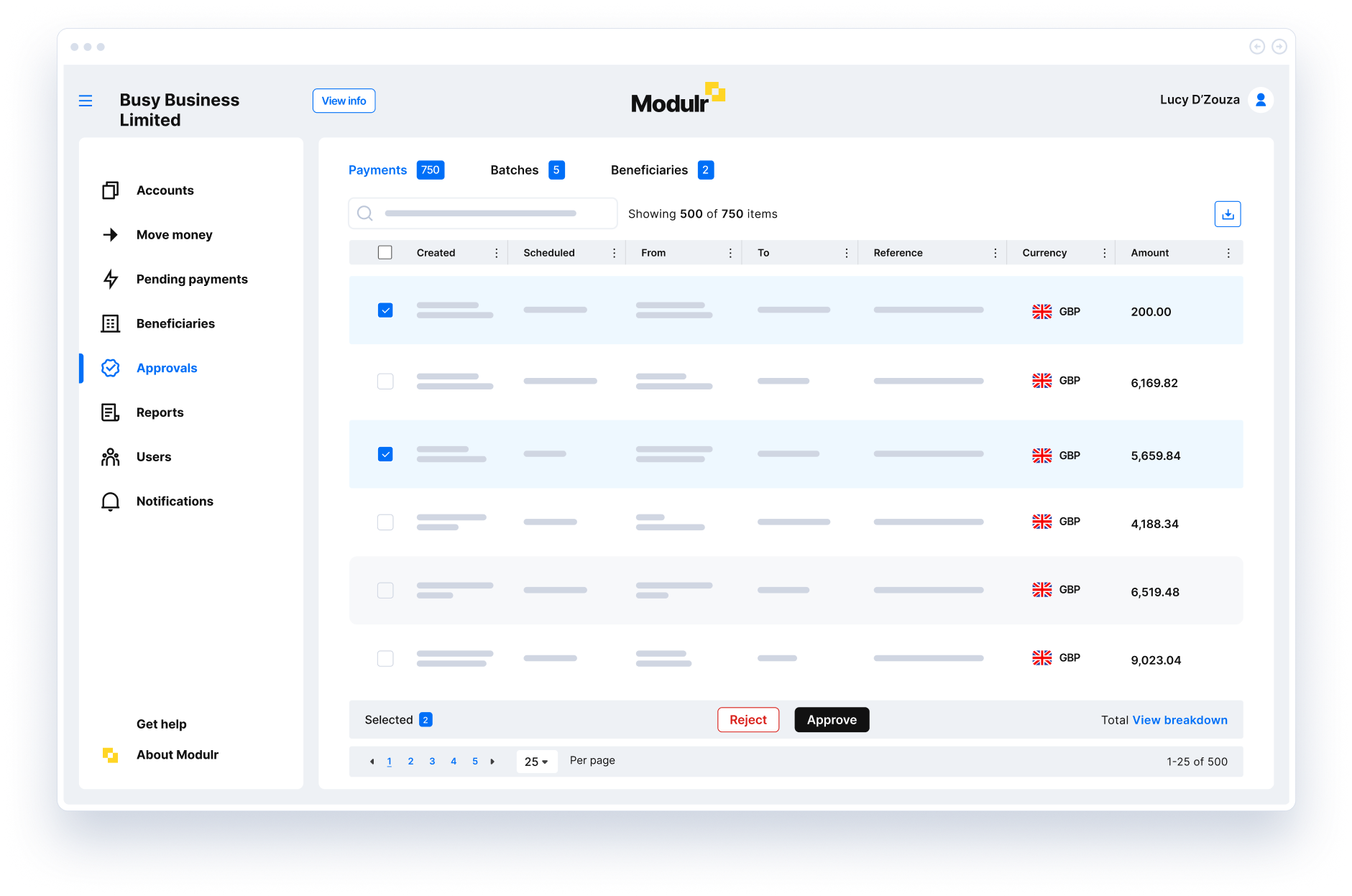The height and width of the screenshot is (896, 1352).
Task: Click the Users people icon
Action: (x=110, y=457)
